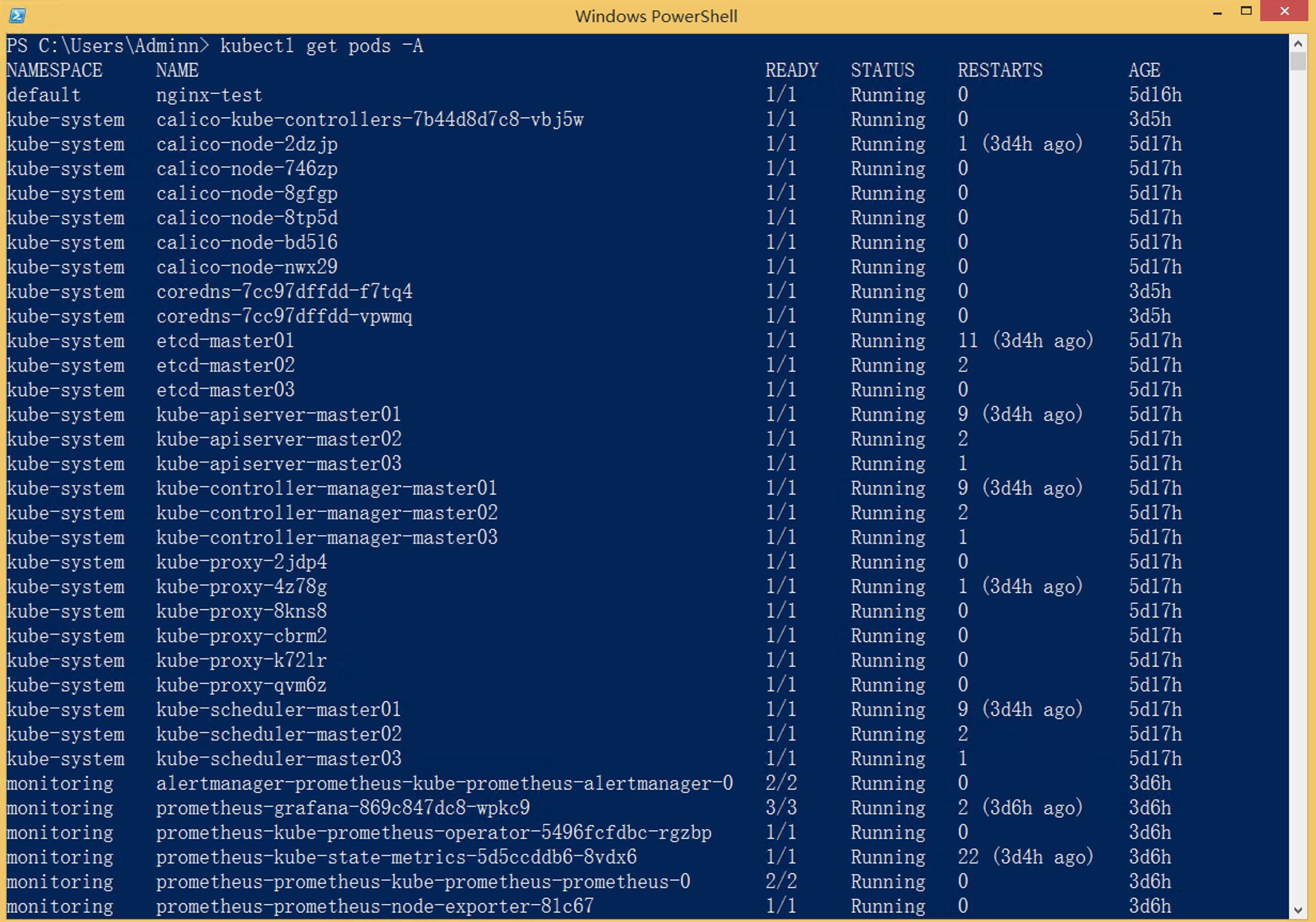This screenshot has height=922, width=1316.
Task: Click the NAMESPACE column header
Action: pos(55,71)
